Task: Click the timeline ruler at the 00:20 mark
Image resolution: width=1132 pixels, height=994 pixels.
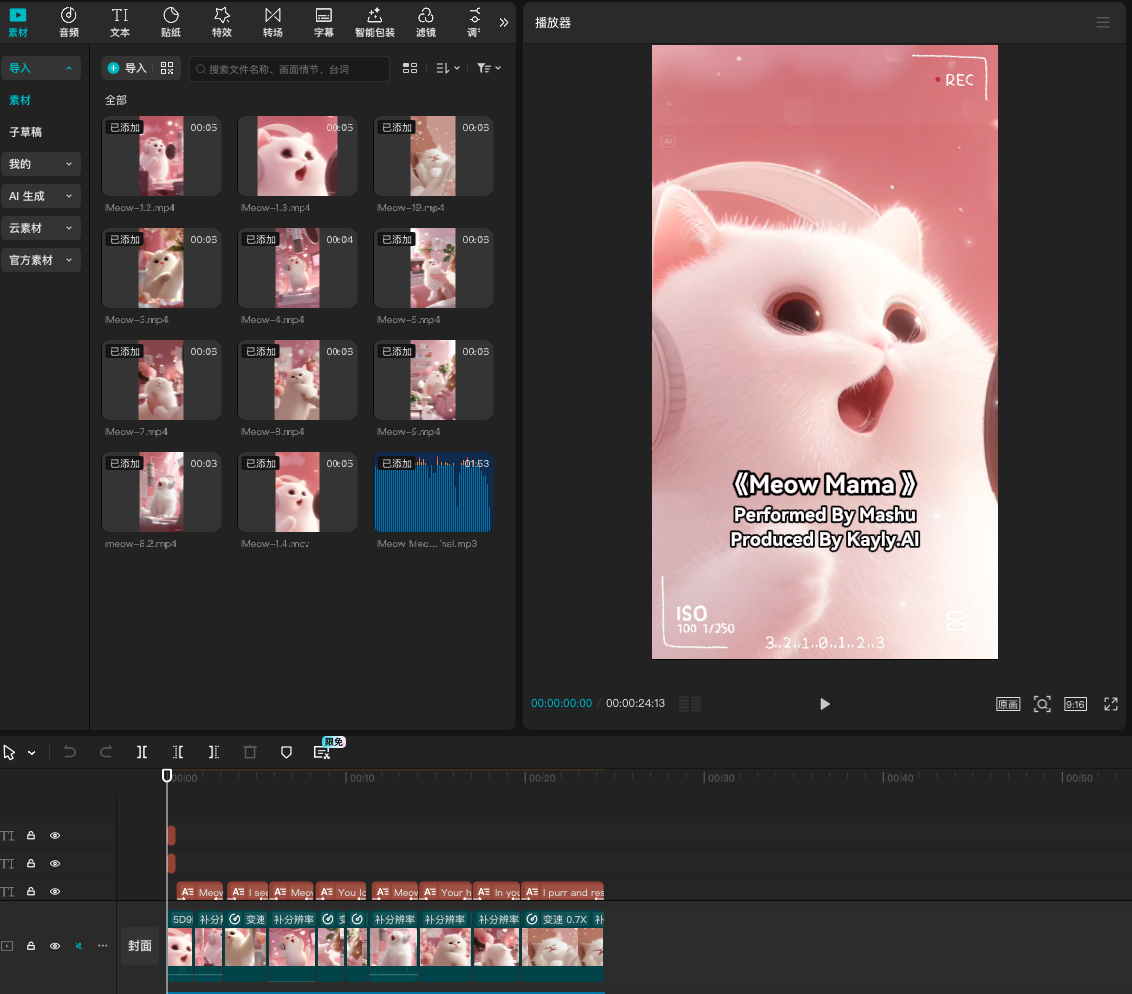Action: coord(527,778)
